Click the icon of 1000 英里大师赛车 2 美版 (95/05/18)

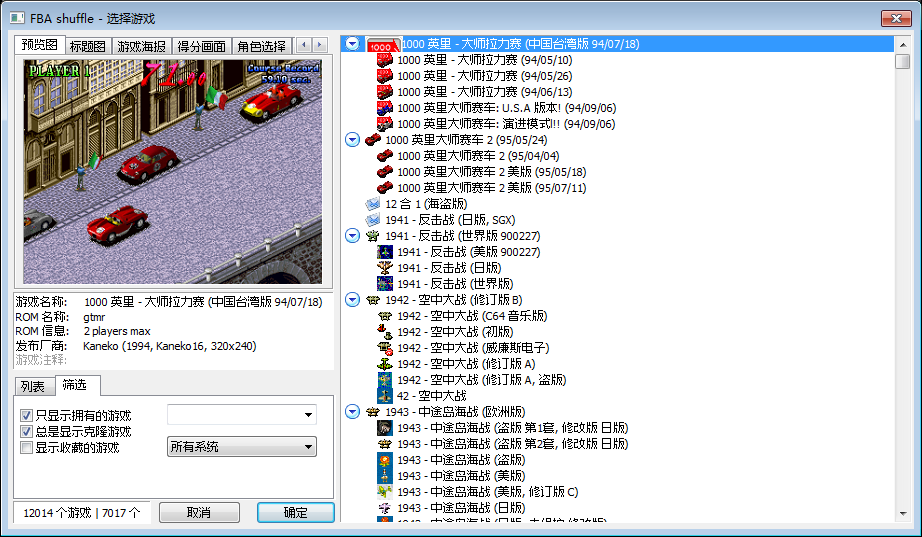385,172
